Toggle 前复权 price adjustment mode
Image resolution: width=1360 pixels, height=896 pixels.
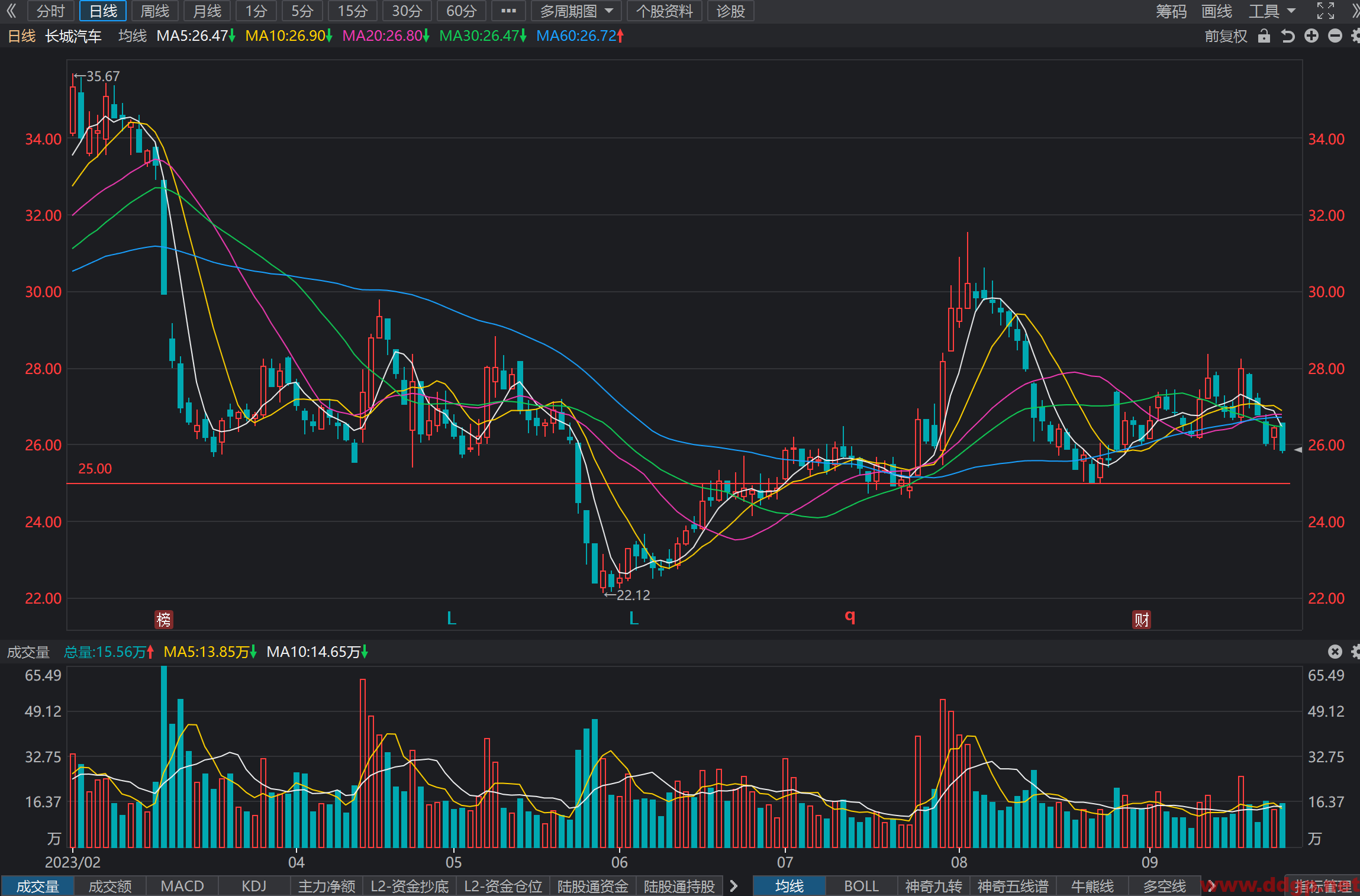(1226, 36)
